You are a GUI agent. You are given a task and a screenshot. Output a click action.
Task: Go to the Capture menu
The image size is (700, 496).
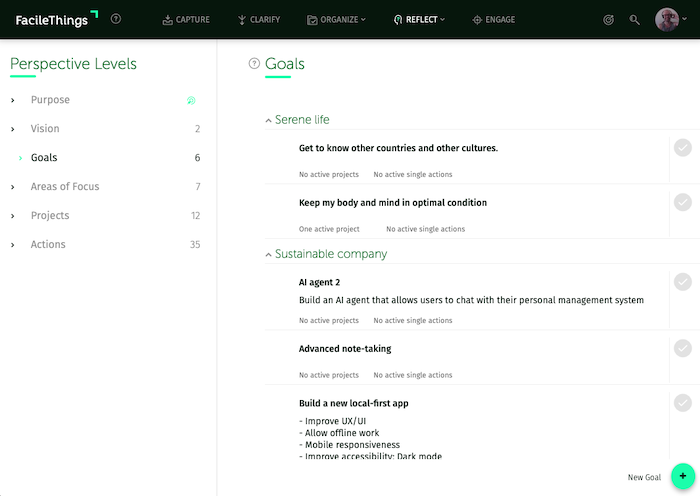192,20
